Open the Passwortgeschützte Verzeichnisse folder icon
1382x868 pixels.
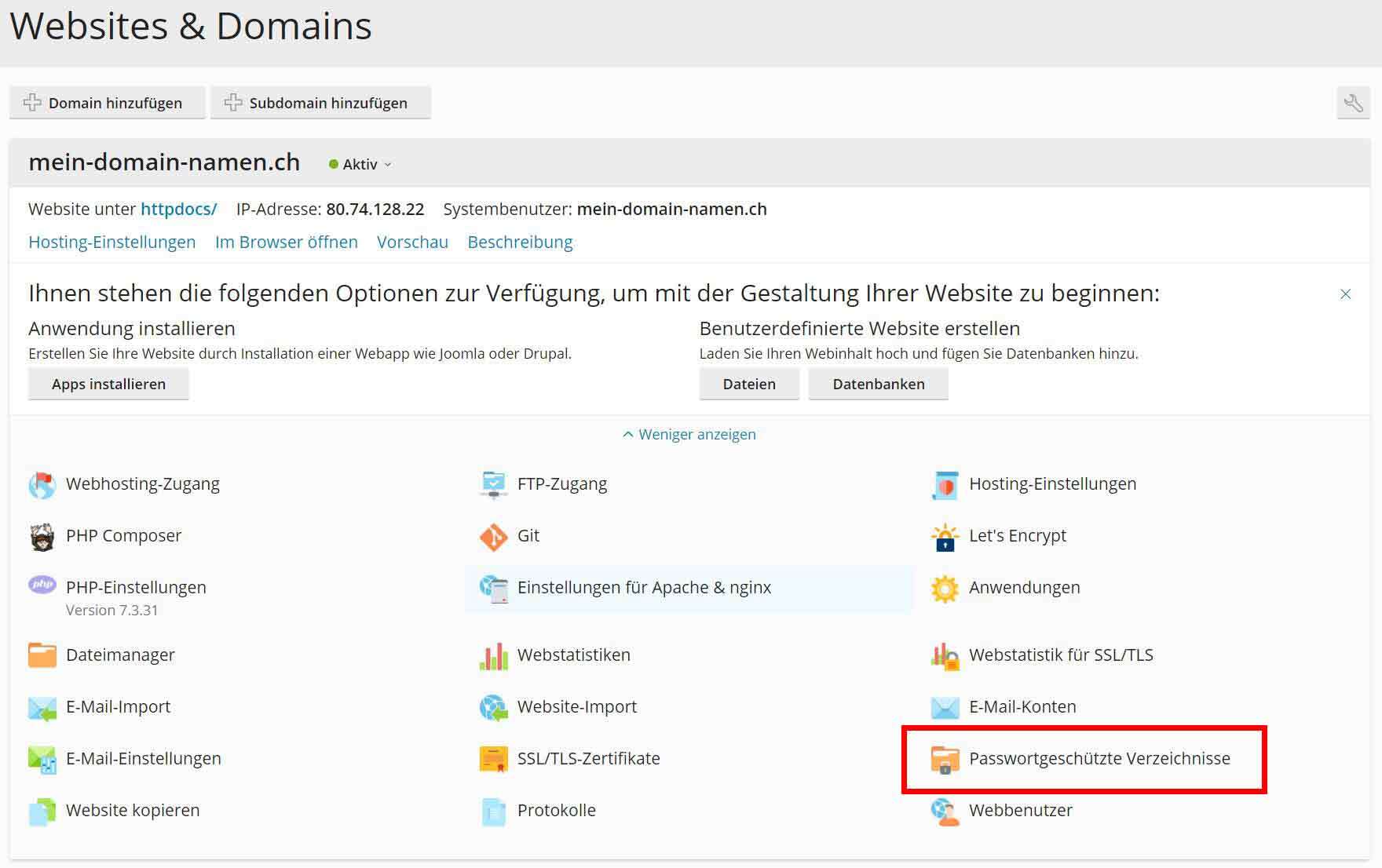945,760
